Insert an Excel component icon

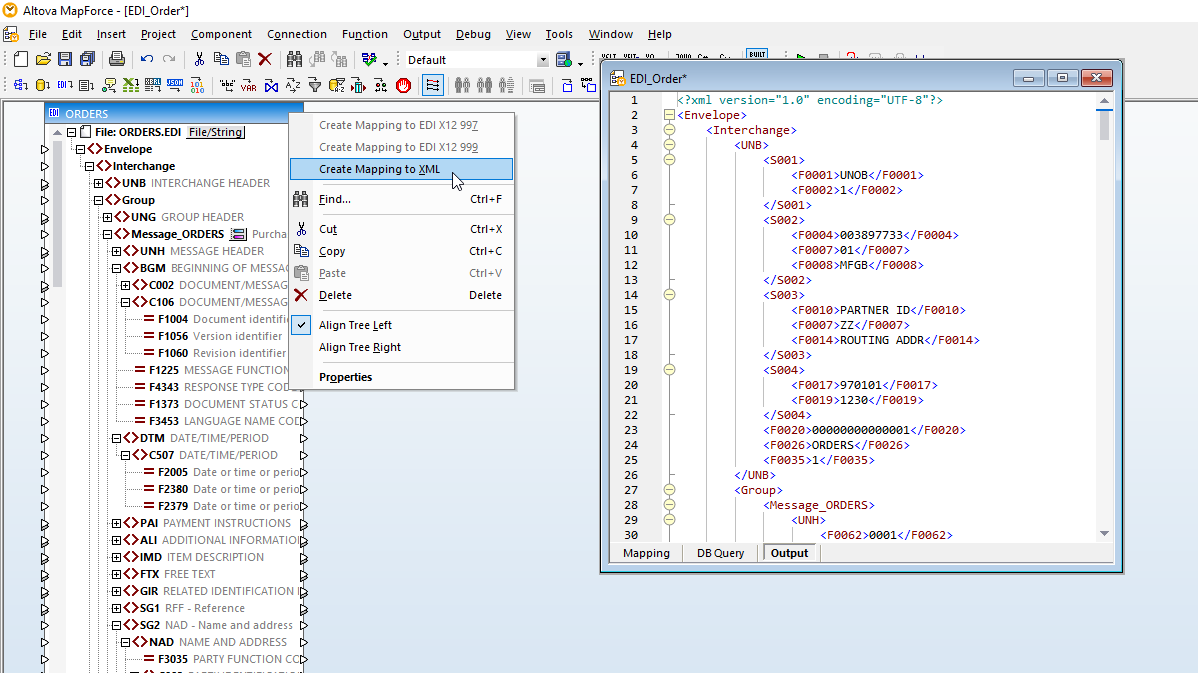point(131,86)
